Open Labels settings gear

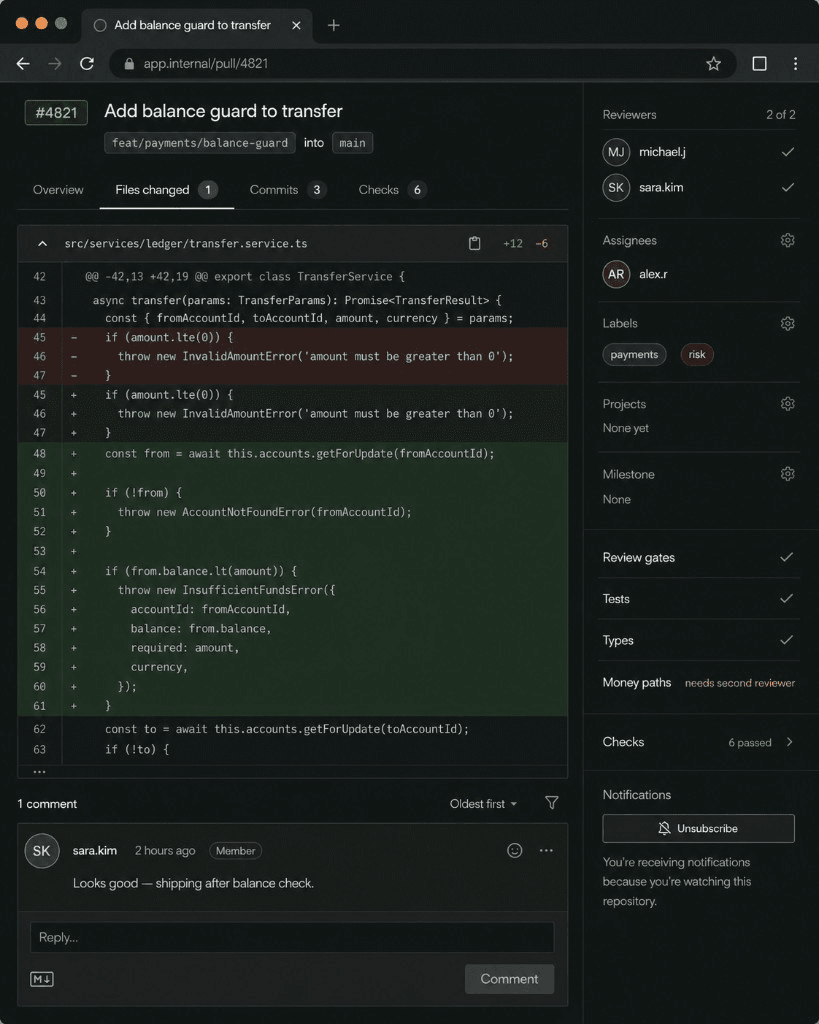point(788,323)
